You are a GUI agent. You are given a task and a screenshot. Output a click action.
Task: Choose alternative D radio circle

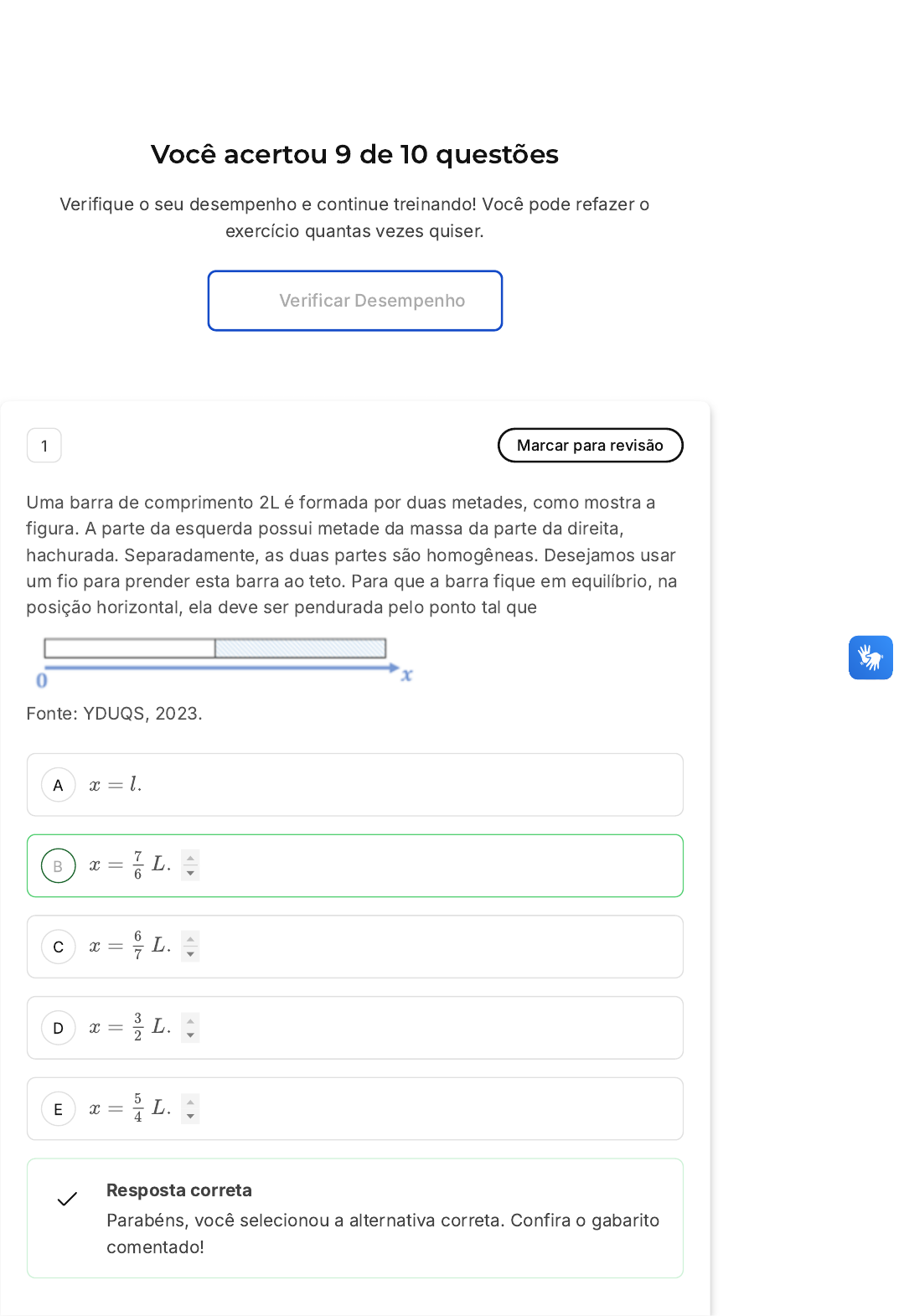coord(58,1028)
